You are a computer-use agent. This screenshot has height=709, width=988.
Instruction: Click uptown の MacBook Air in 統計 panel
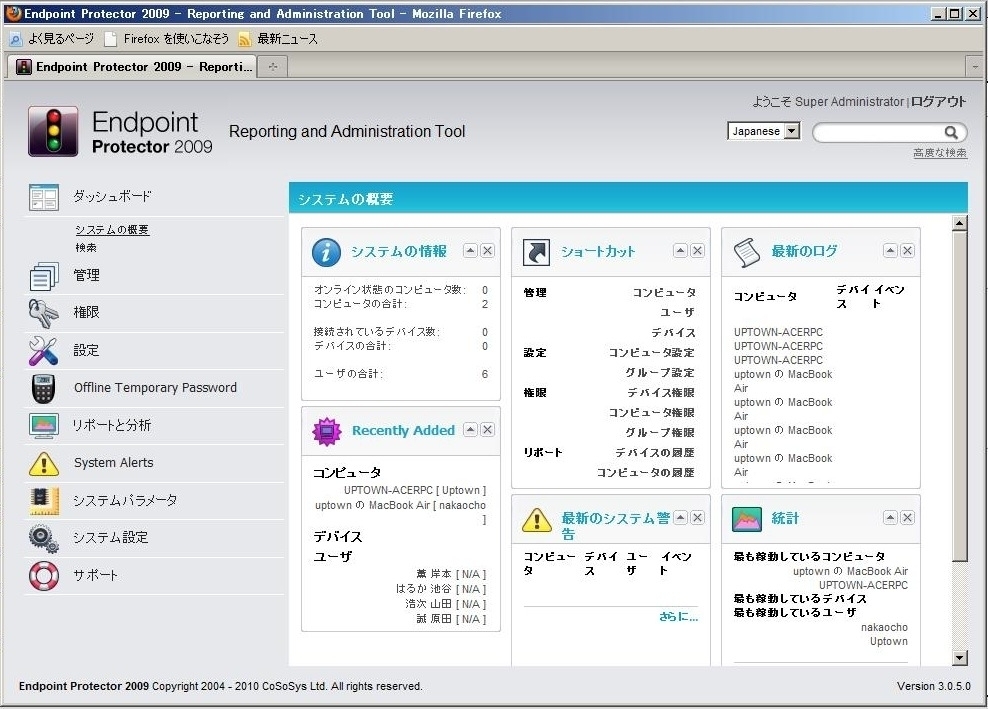850,572
